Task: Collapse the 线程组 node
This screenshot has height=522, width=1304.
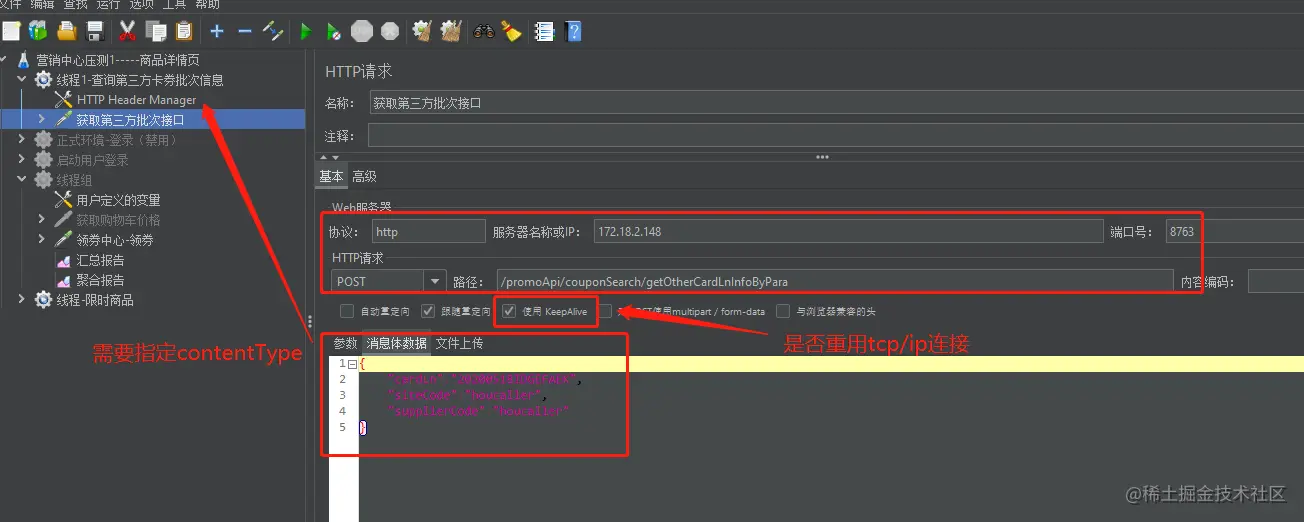Action: pos(22,180)
